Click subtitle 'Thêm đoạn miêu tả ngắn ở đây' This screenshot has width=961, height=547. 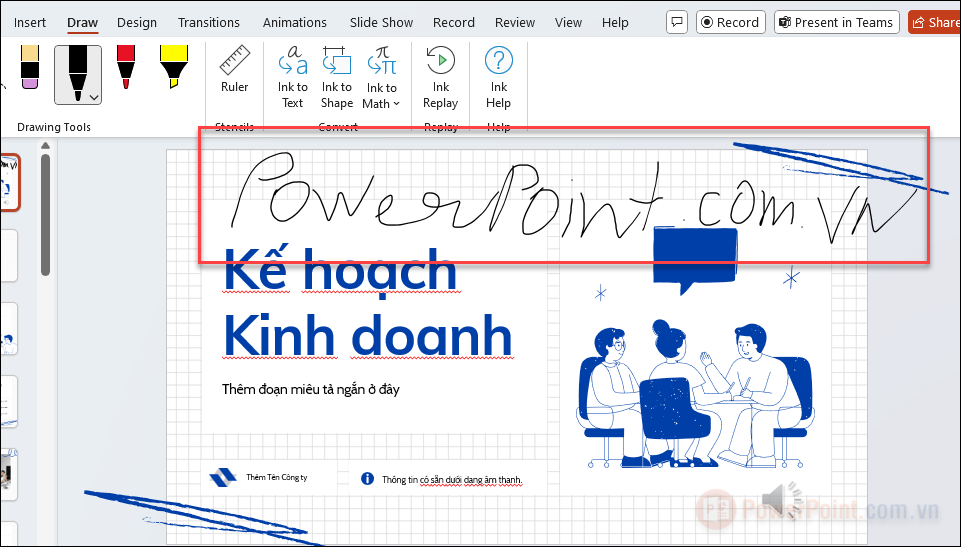311,389
